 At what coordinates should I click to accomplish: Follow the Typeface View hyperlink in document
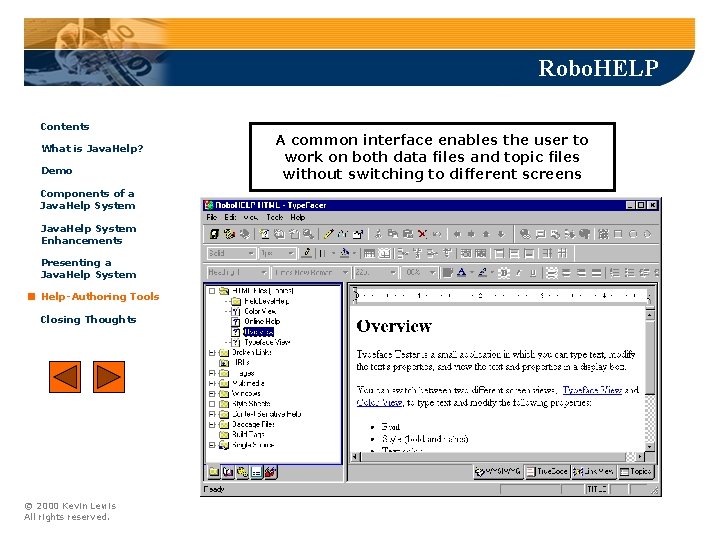[592, 390]
